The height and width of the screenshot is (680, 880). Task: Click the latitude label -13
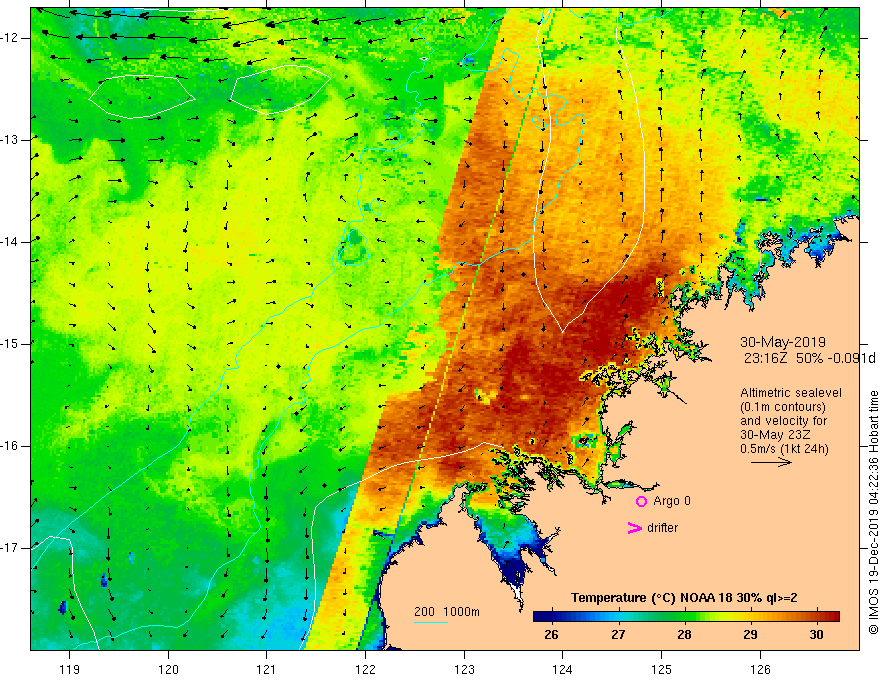click(10, 140)
